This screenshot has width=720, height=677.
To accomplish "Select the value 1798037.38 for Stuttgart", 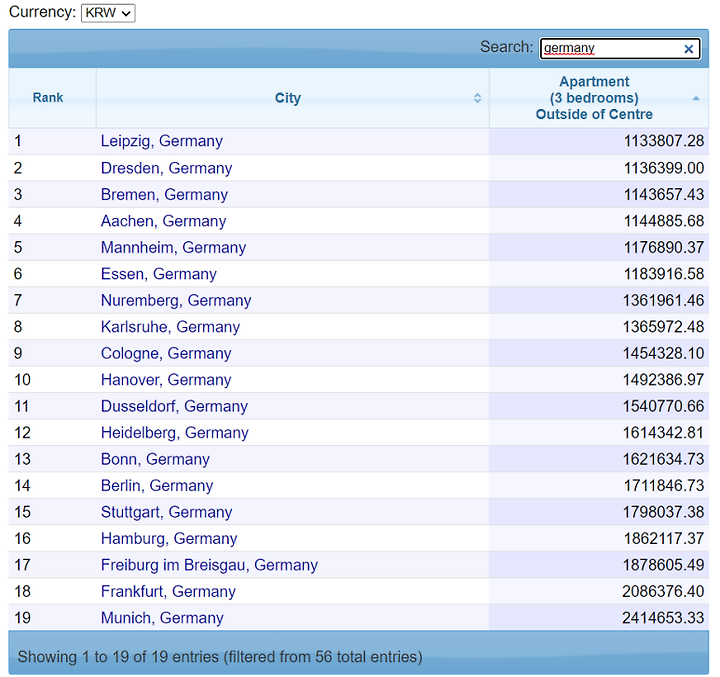I will tap(663, 512).
